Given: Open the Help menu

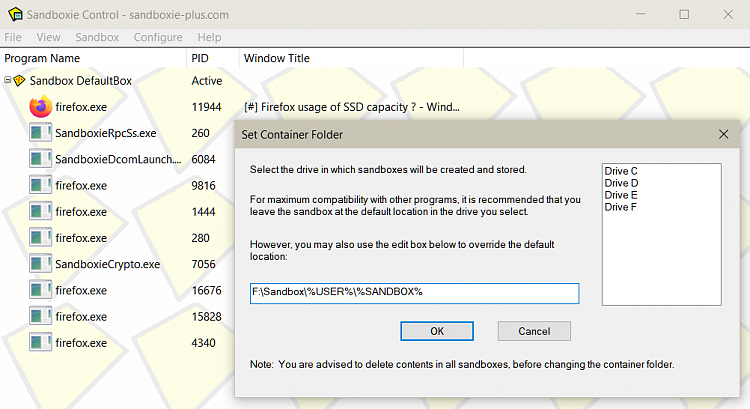Looking at the screenshot, I should (x=210, y=37).
